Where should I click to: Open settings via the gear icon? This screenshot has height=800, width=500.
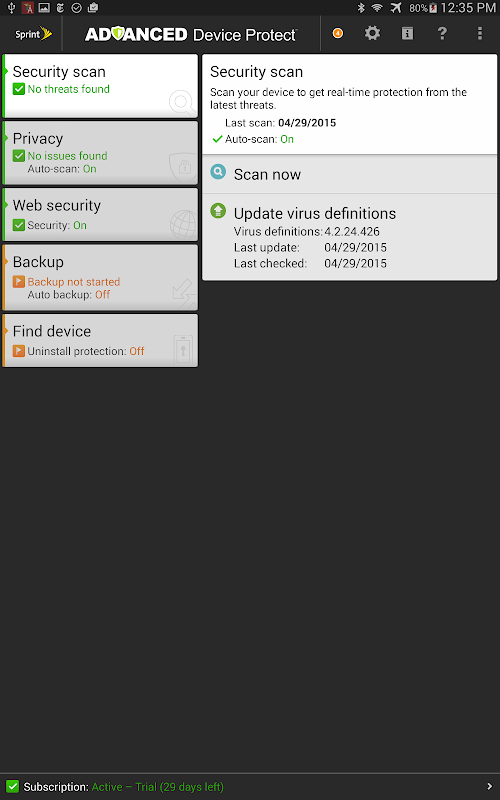click(x=372, y=34)
